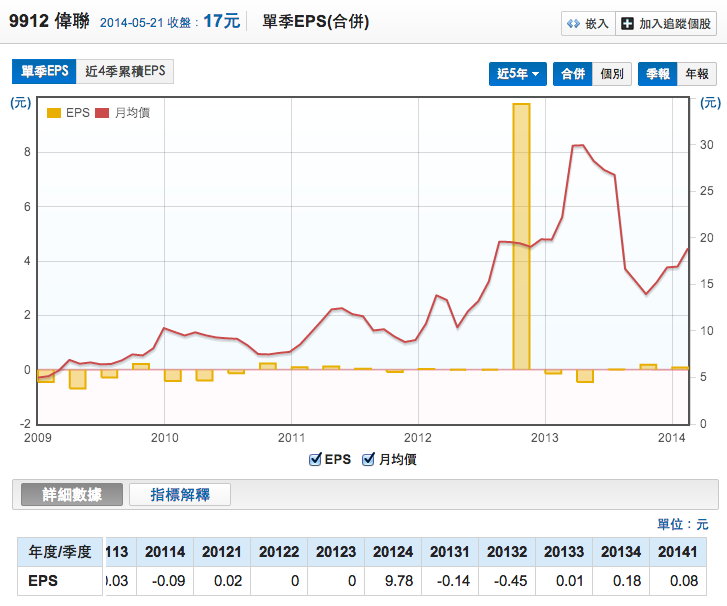Select the 單季EPS tab
Viewport: 727px width, 606px height.
[43, 71]
